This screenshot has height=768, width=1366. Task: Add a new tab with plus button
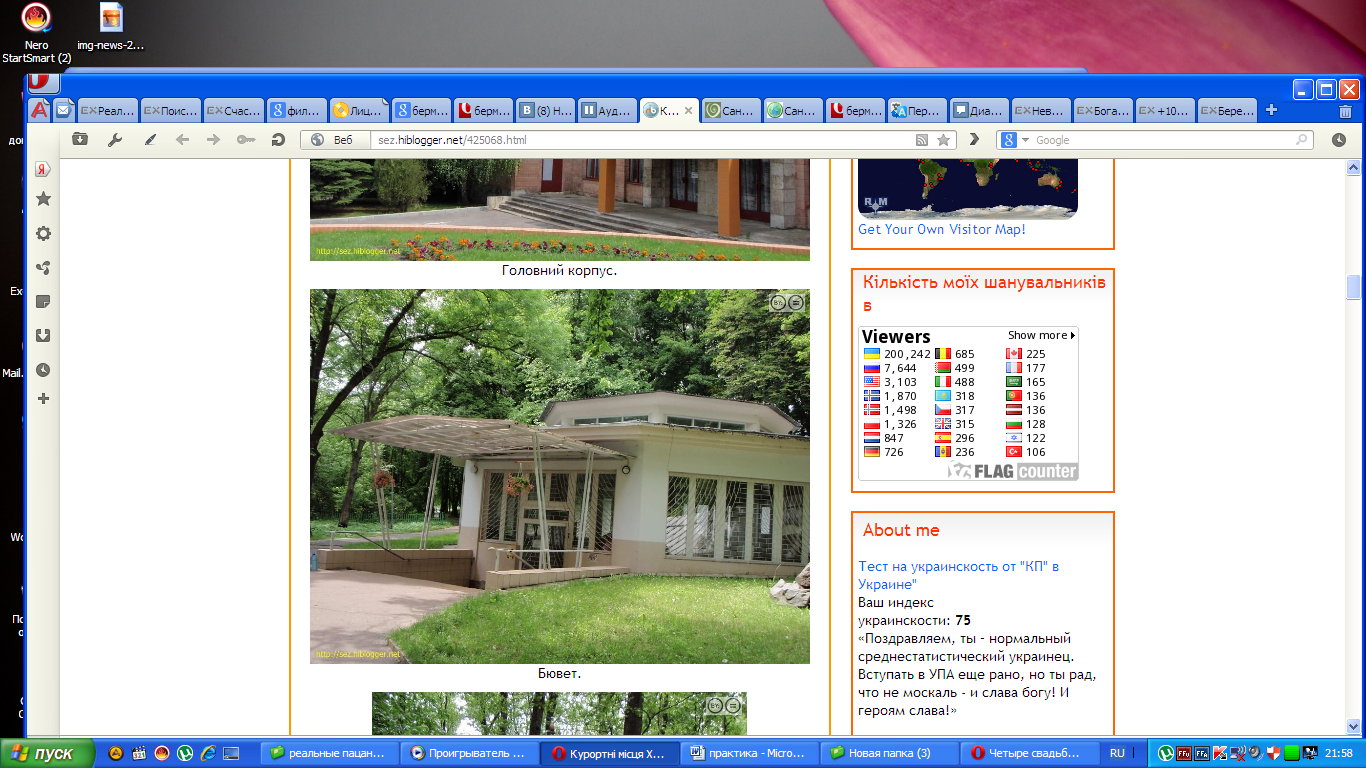point(1272,110)
